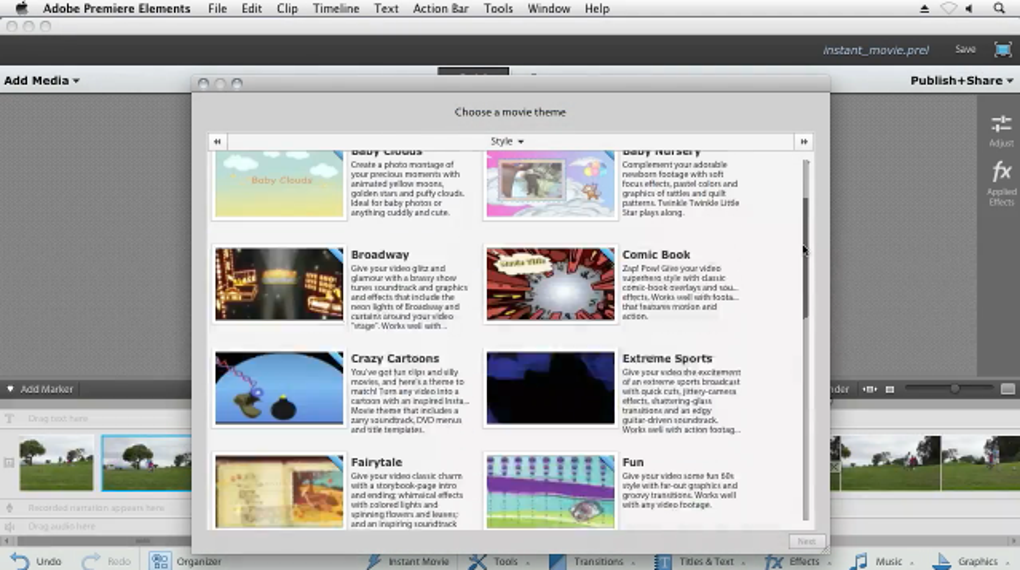Click the 'Extreme Sports' theme title
The height and width of the screenshot is (570, 1020).
tap(667, 359)
